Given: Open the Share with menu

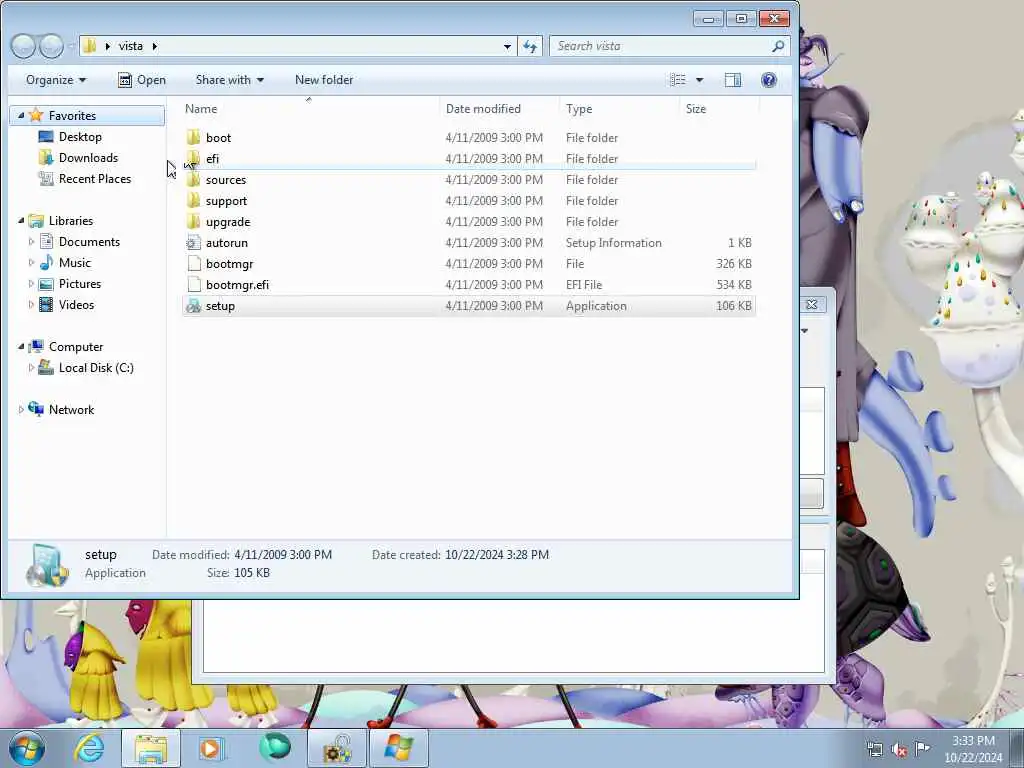Looking at the screenshot, I should pyautogui.click(x=229, y=80).
